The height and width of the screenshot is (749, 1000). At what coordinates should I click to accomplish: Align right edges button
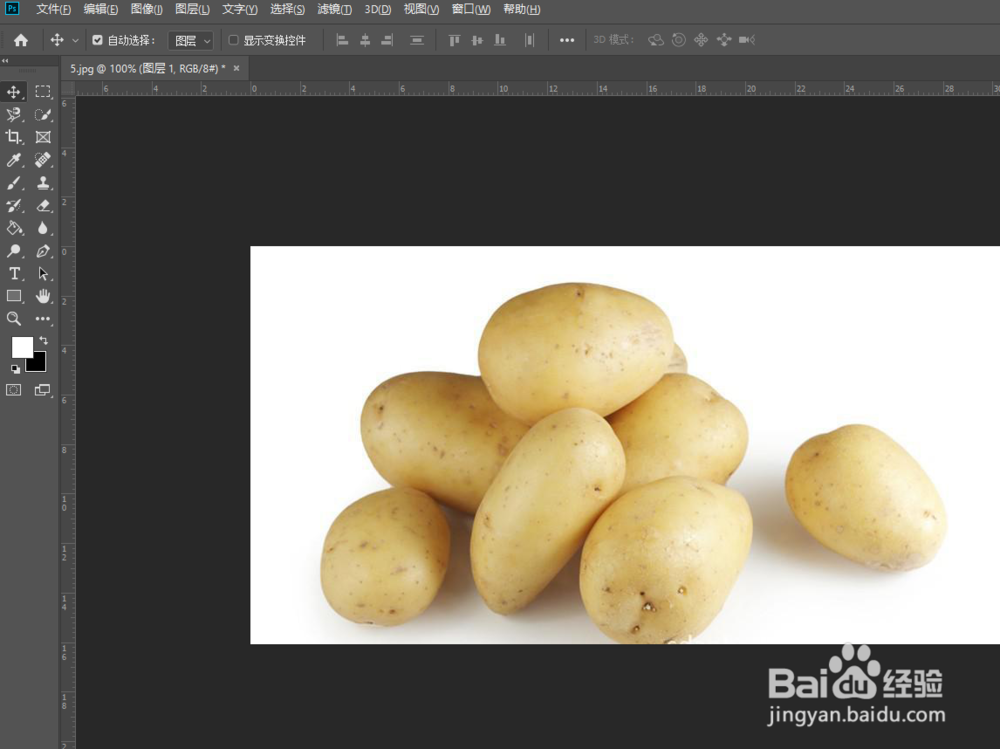click(x=387, y=40)
